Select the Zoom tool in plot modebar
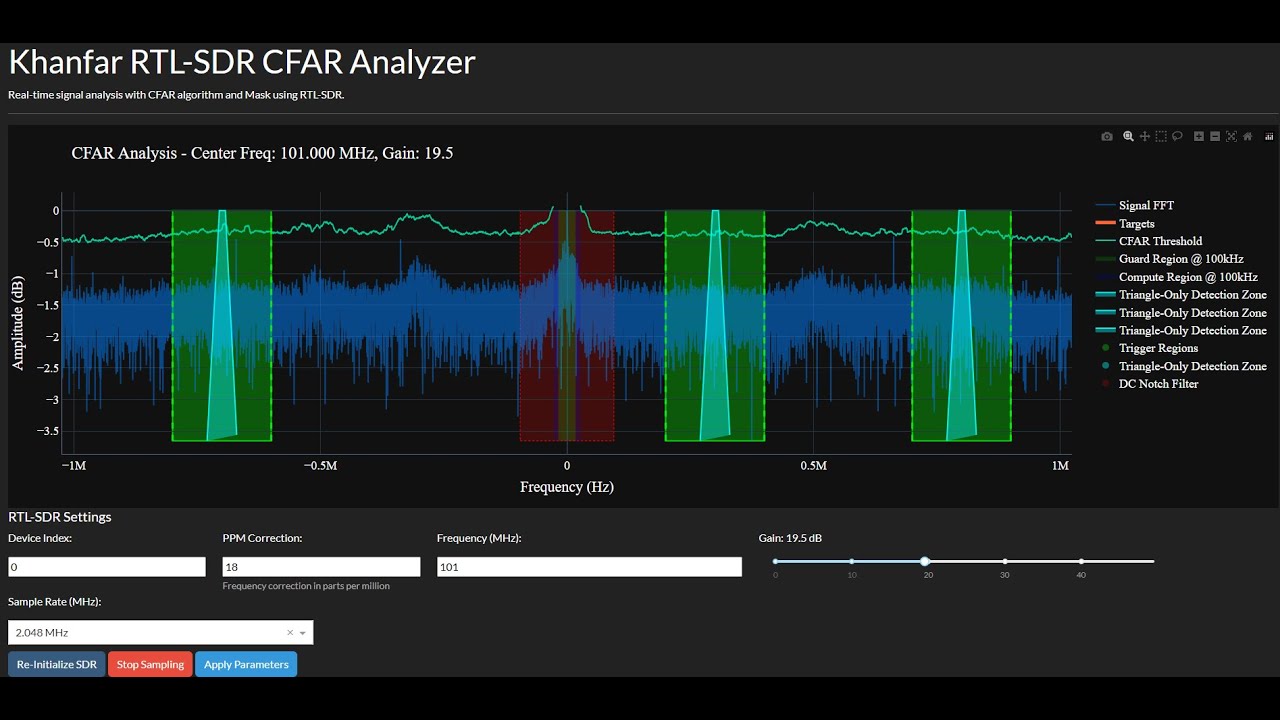This screenshot has height=720, width=1280. pyautogui.click(x=1128, y=136)
